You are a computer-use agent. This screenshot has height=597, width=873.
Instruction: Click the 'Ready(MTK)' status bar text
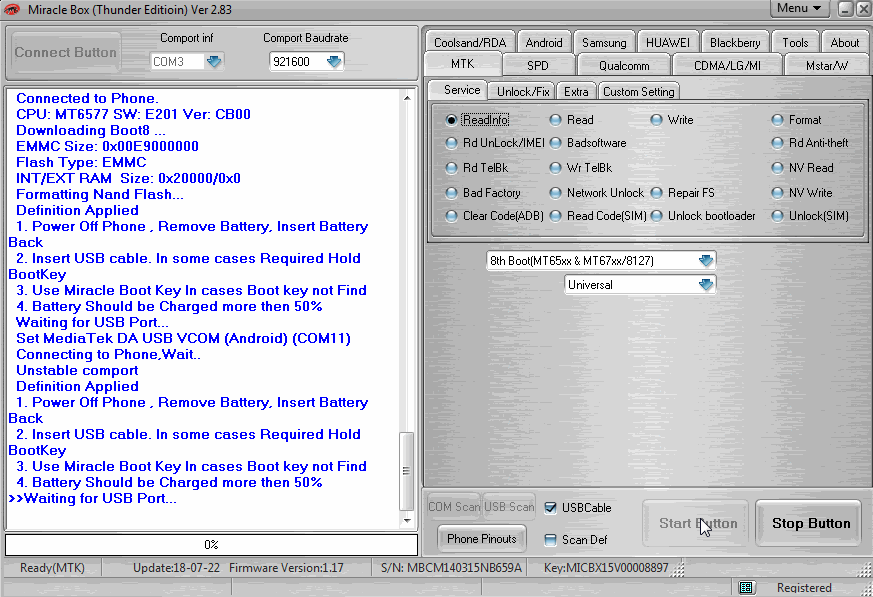[x=52, y=567]
